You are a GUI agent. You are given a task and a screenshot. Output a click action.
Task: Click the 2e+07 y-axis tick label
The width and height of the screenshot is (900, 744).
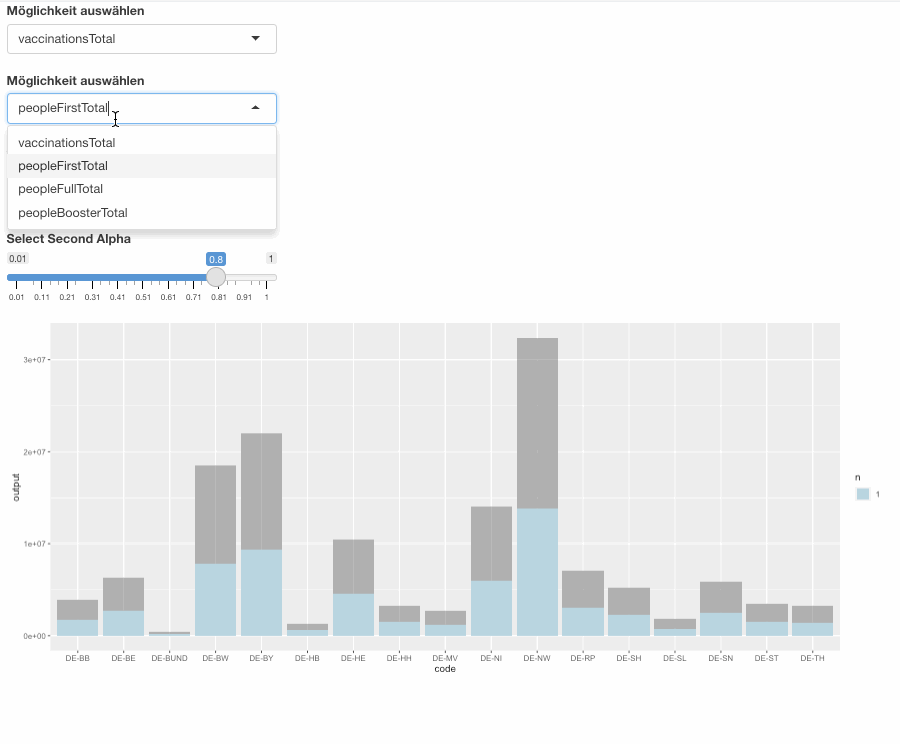[34, 452]
